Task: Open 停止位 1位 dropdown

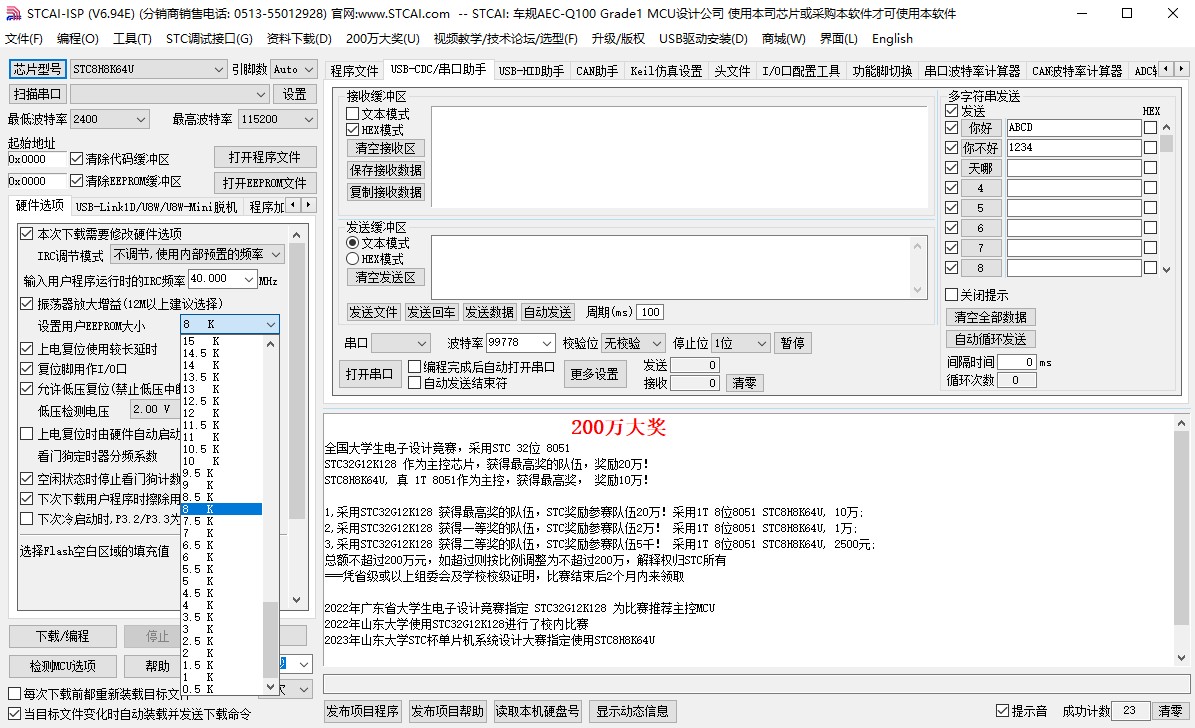Action: point(742,343)
